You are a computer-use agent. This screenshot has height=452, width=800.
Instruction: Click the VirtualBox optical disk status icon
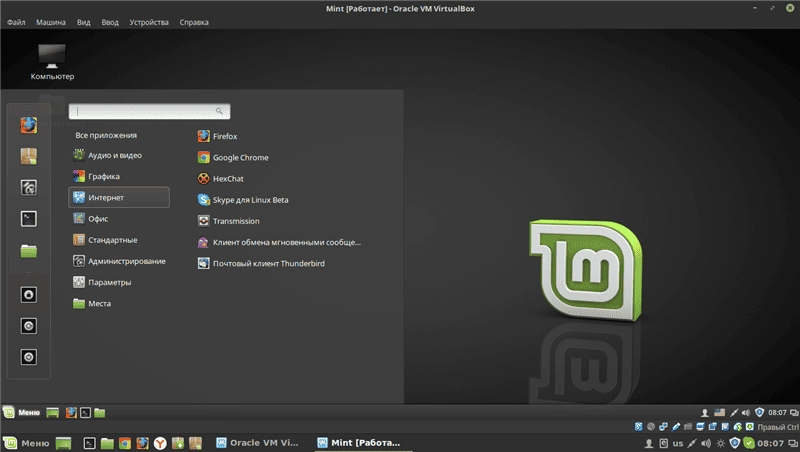coord(651,427)
